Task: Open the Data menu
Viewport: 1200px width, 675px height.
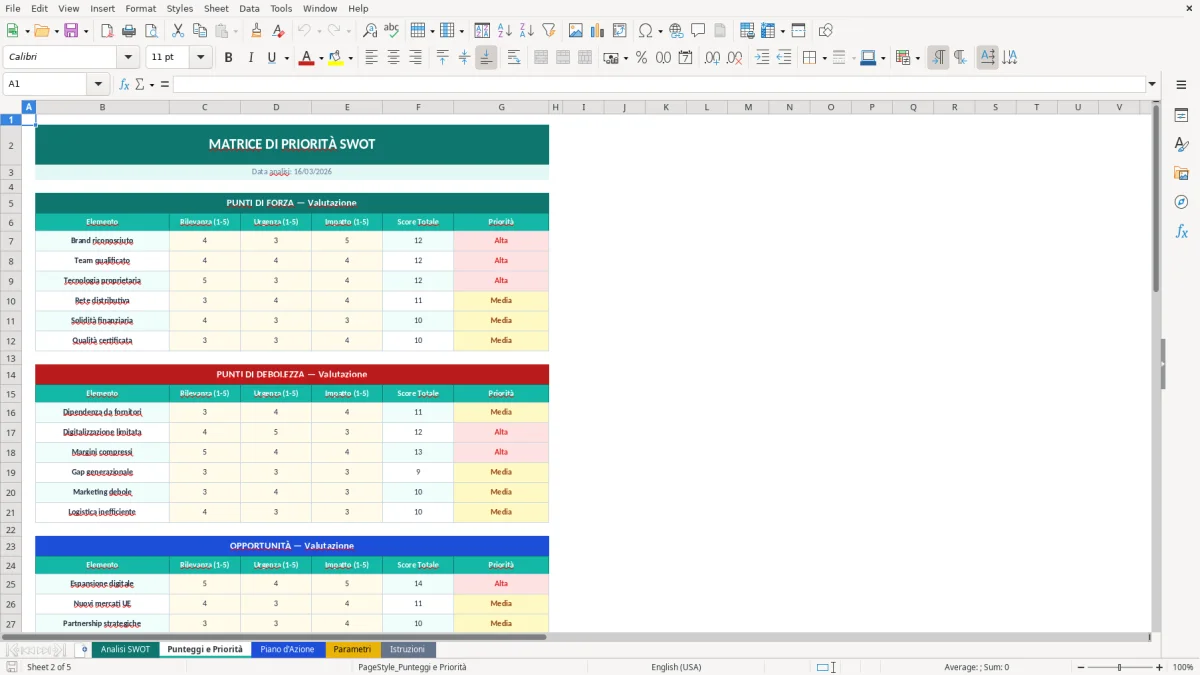Action: click(x=249, y=8)
